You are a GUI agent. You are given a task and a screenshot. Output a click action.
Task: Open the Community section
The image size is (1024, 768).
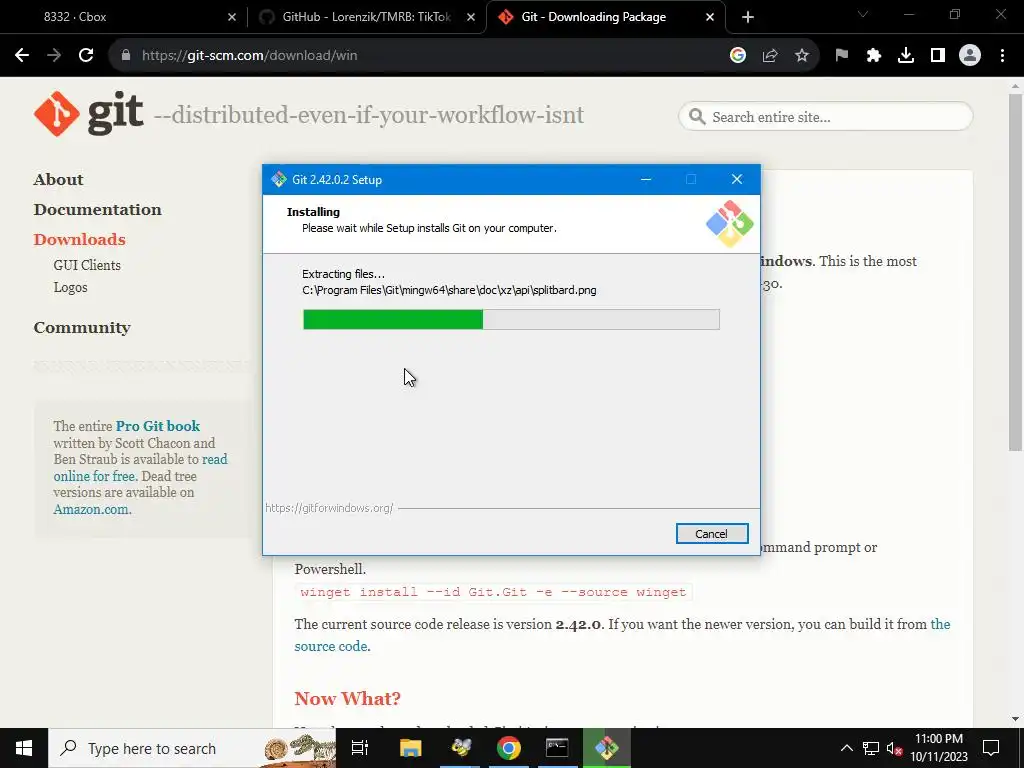click(x=82, y=328)
